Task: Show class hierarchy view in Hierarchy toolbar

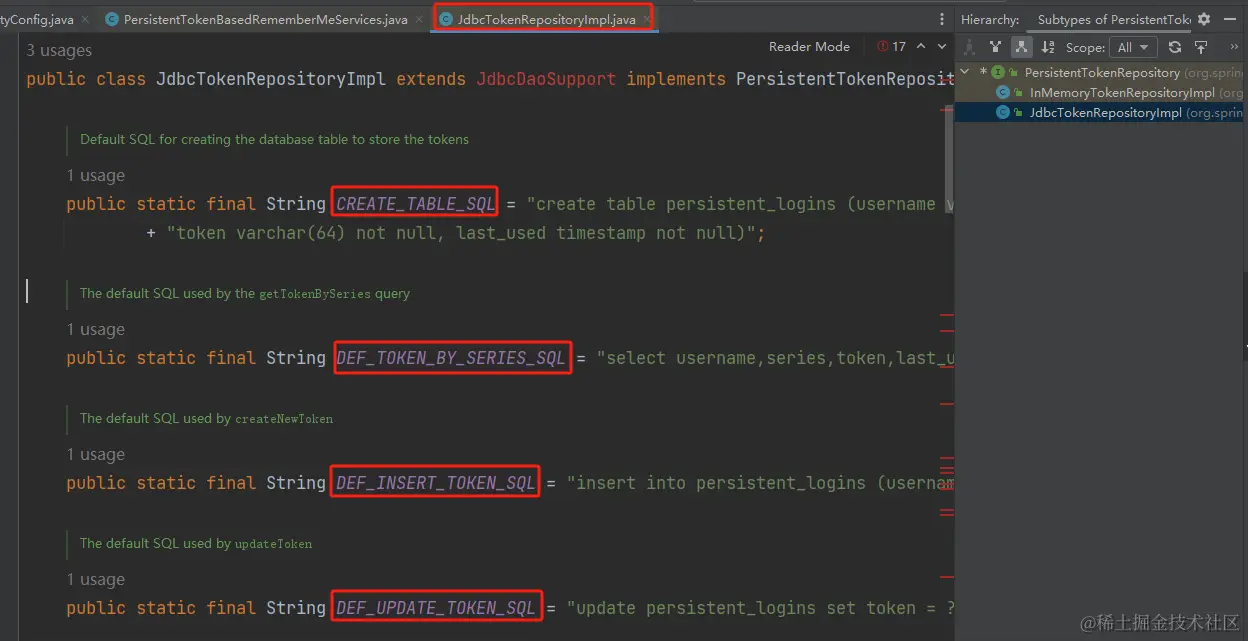Action: (x=969, y=47)
